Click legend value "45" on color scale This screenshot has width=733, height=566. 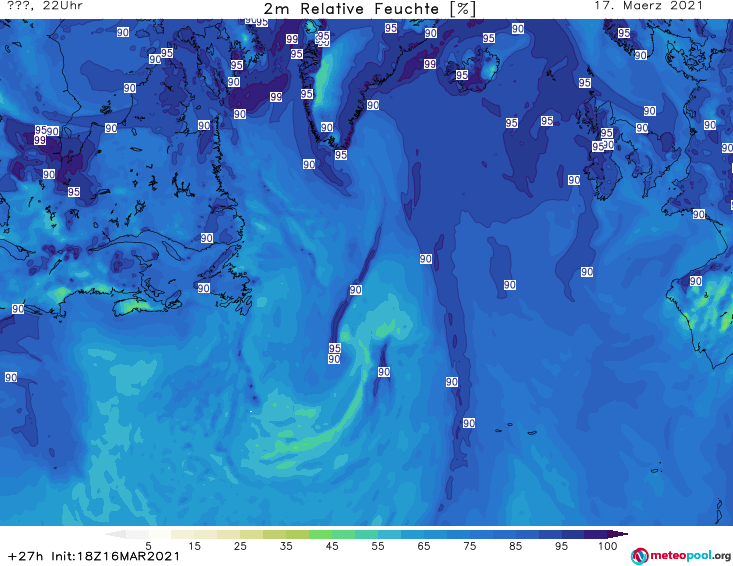pyautogui.click(x=332, y=545)
